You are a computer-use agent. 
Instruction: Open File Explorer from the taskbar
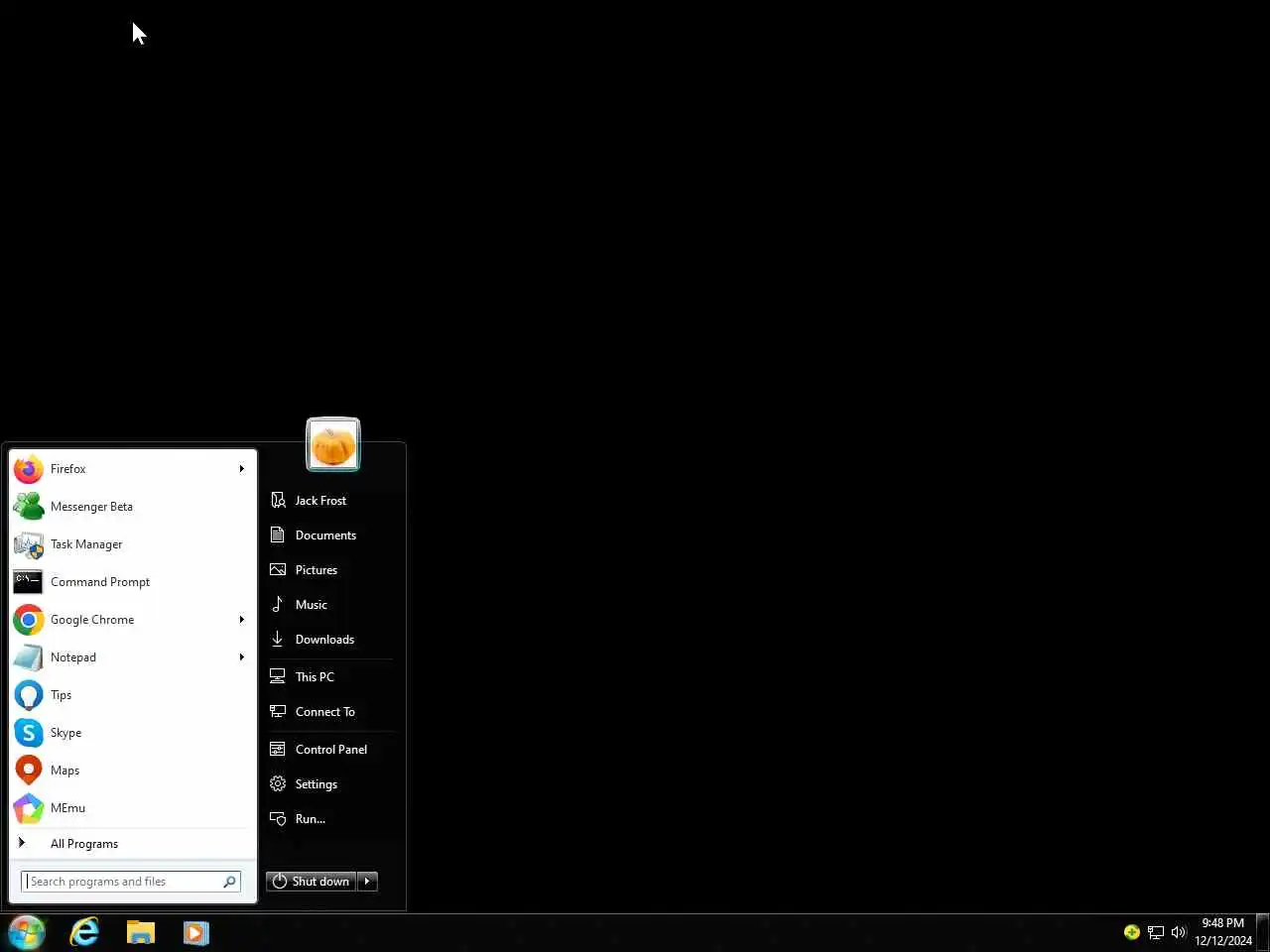pos(141,932)
